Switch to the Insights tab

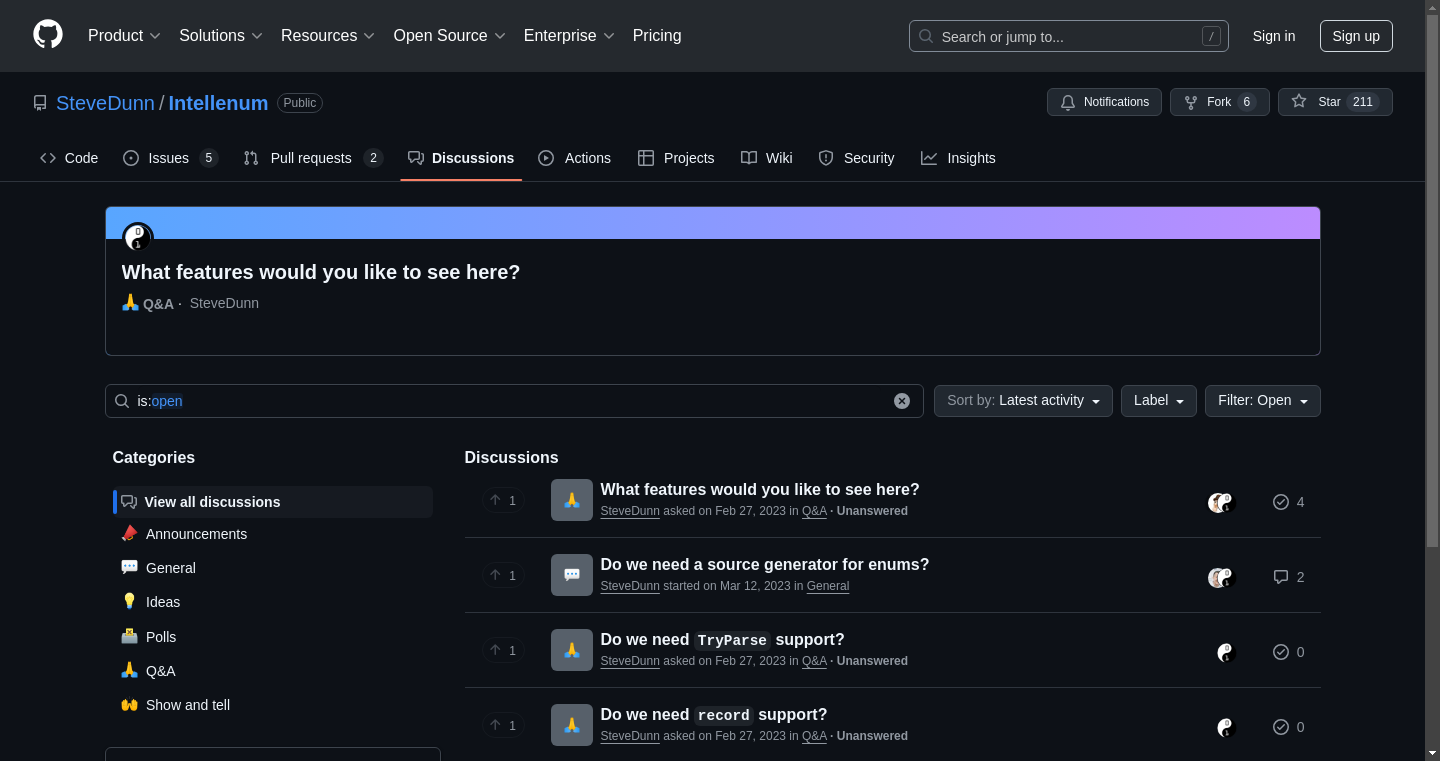tap(958, 158)
